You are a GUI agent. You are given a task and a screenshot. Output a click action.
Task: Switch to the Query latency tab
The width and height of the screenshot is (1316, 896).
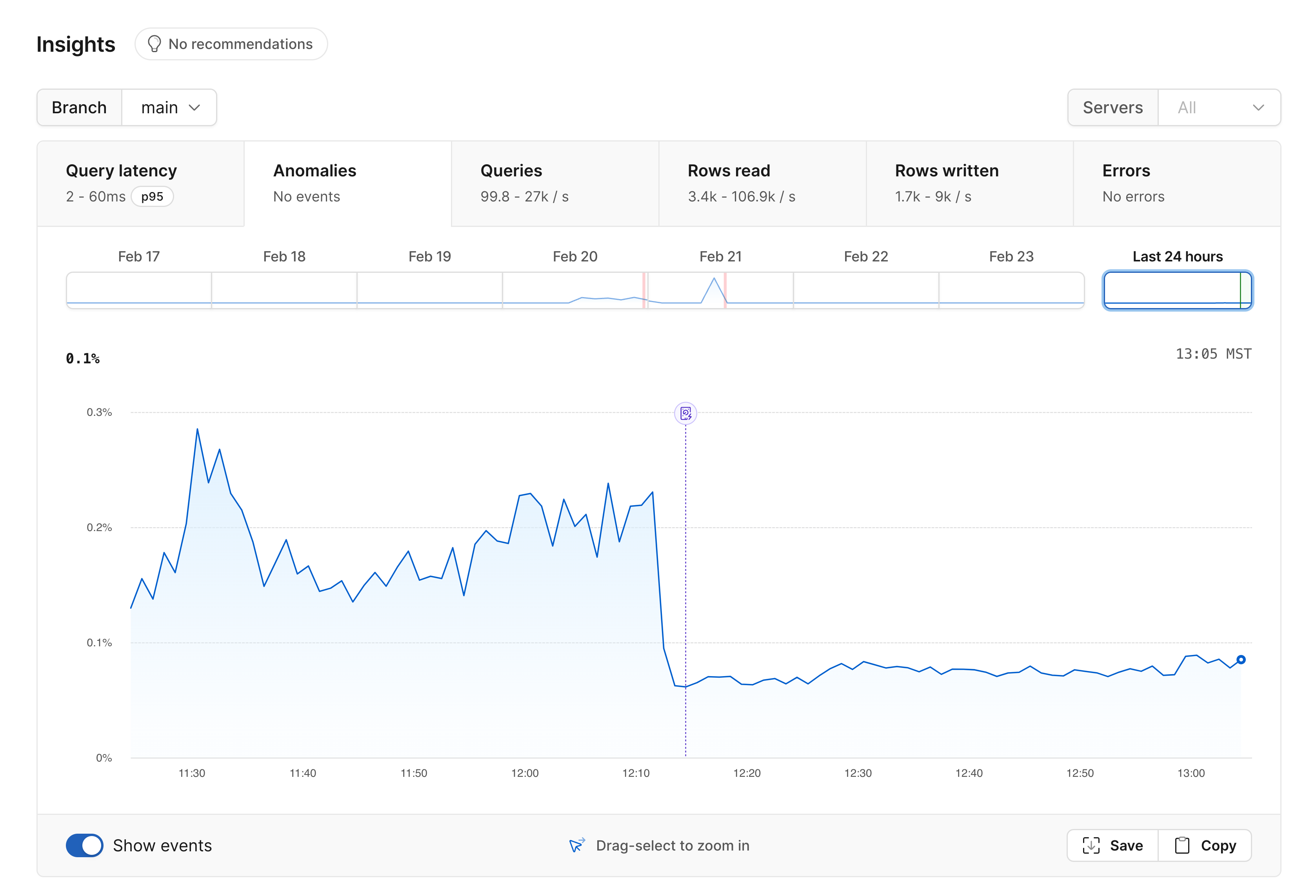click(x=140, y=183)
